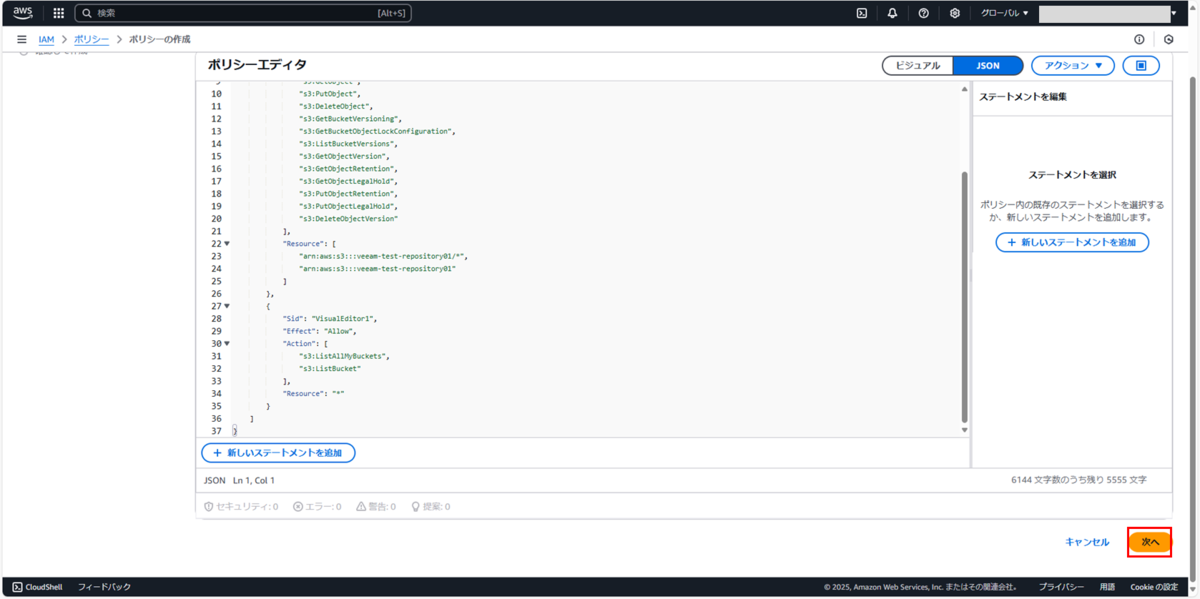Collapse the code fold at line 22
Viewport: 1200px width, 599px height.
[227, 244]
